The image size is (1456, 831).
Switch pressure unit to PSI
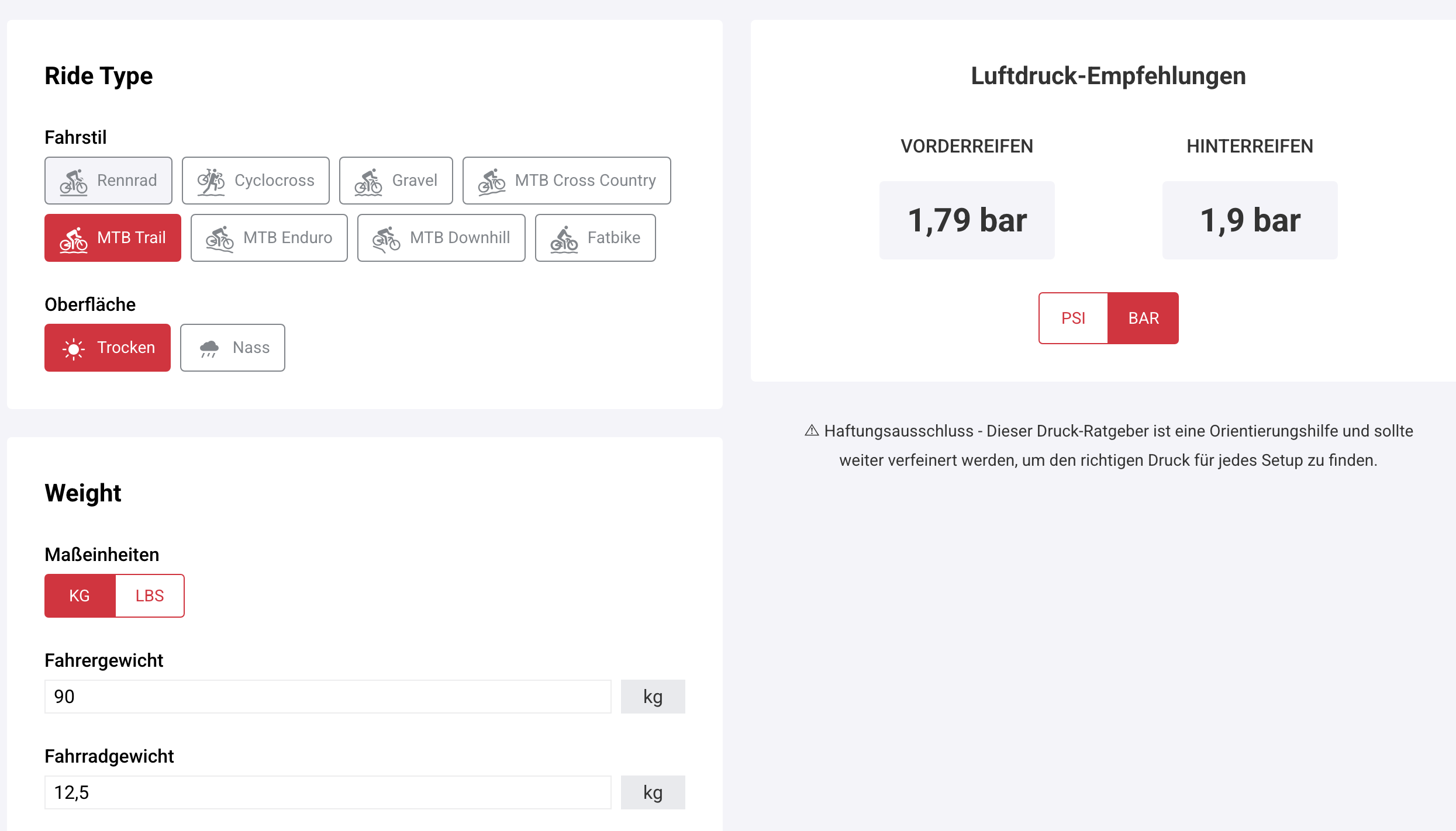pyautogui.click(x=1073, y=318)
